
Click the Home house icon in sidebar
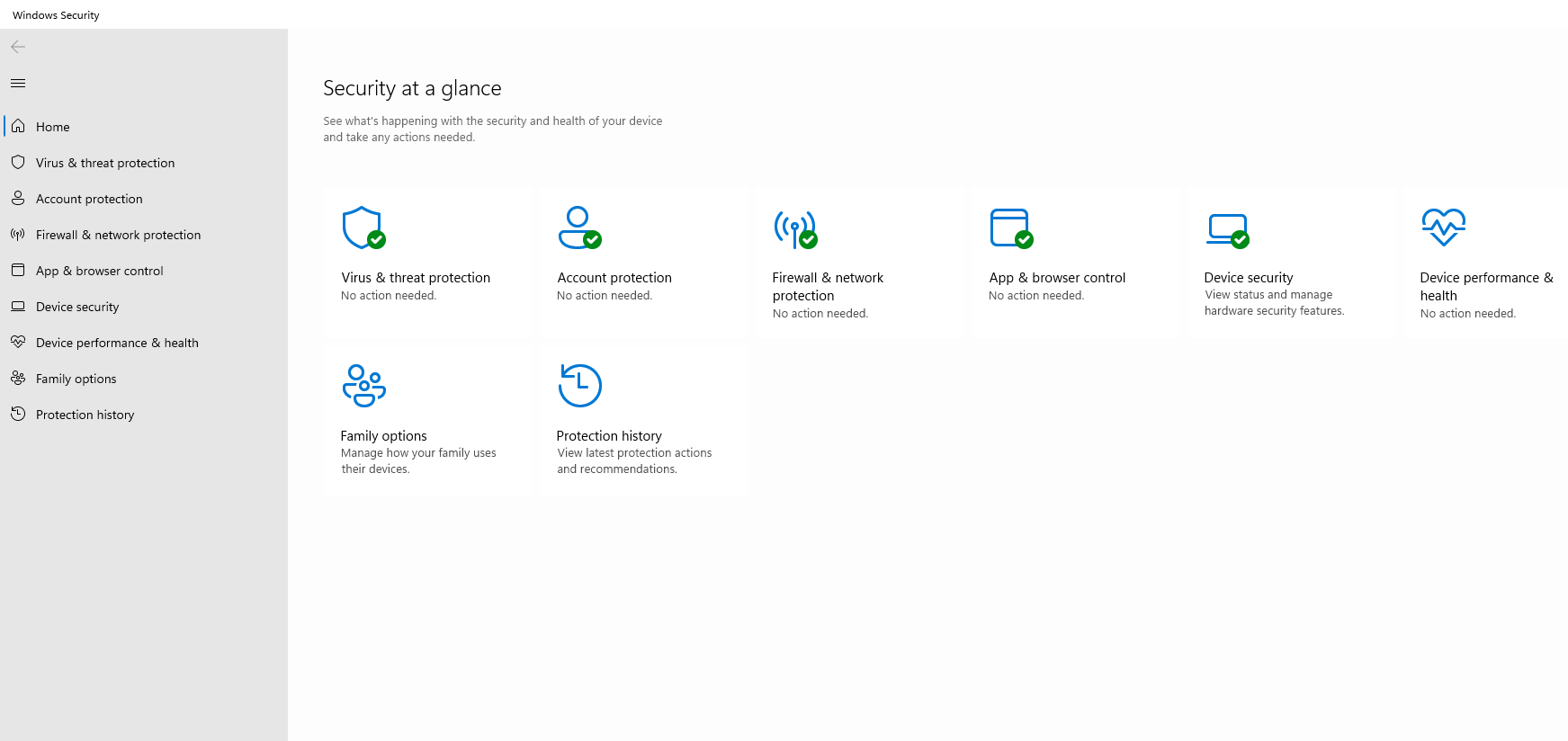pyautogui.click(x=18, y=126)
